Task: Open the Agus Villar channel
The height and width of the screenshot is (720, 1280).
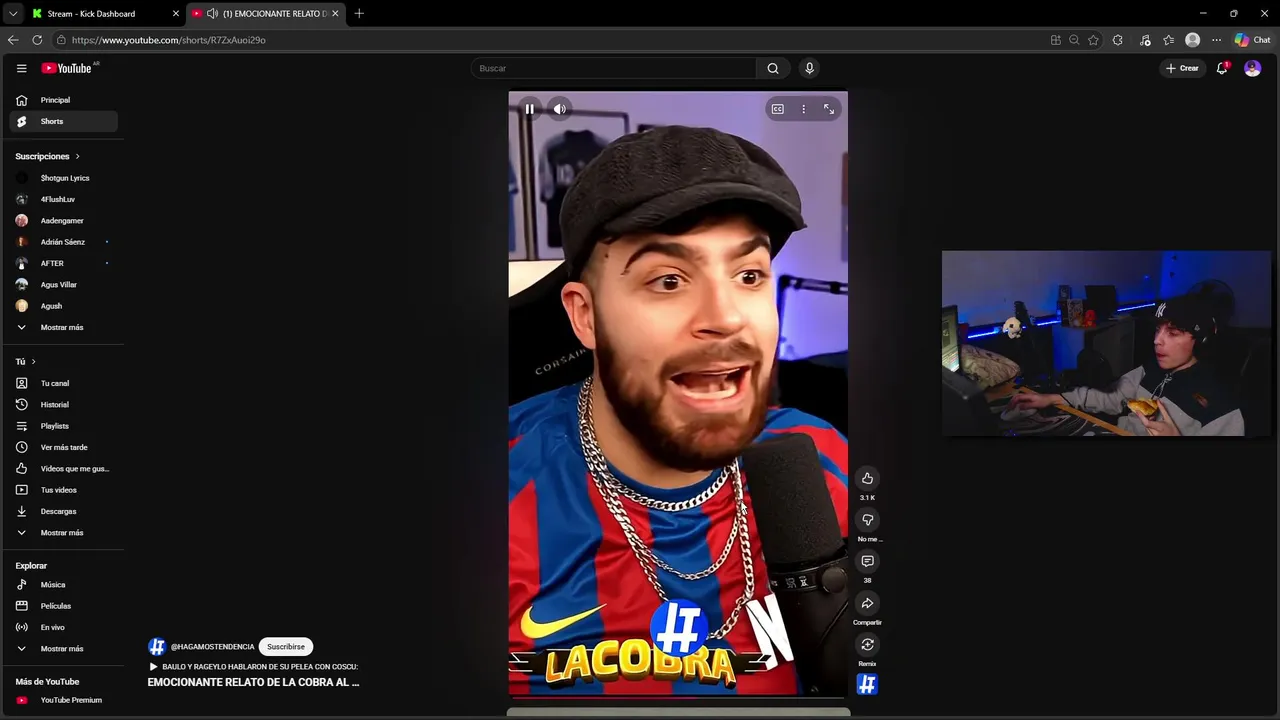Action: [64, 284]
